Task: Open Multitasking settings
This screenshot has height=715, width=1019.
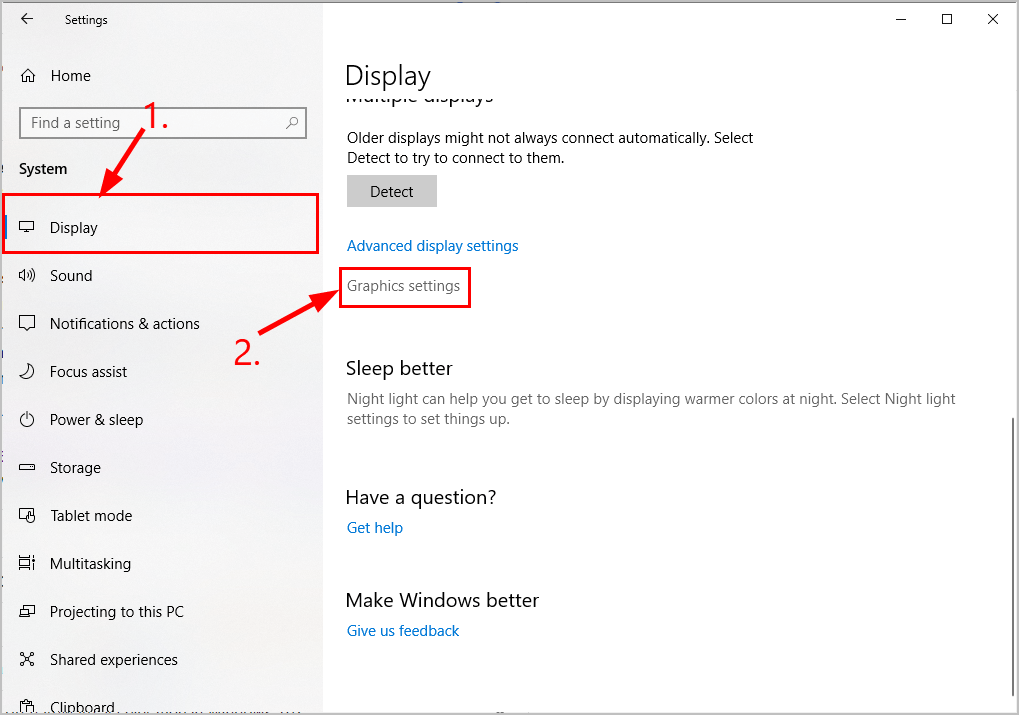Action: tap(91, 563)
